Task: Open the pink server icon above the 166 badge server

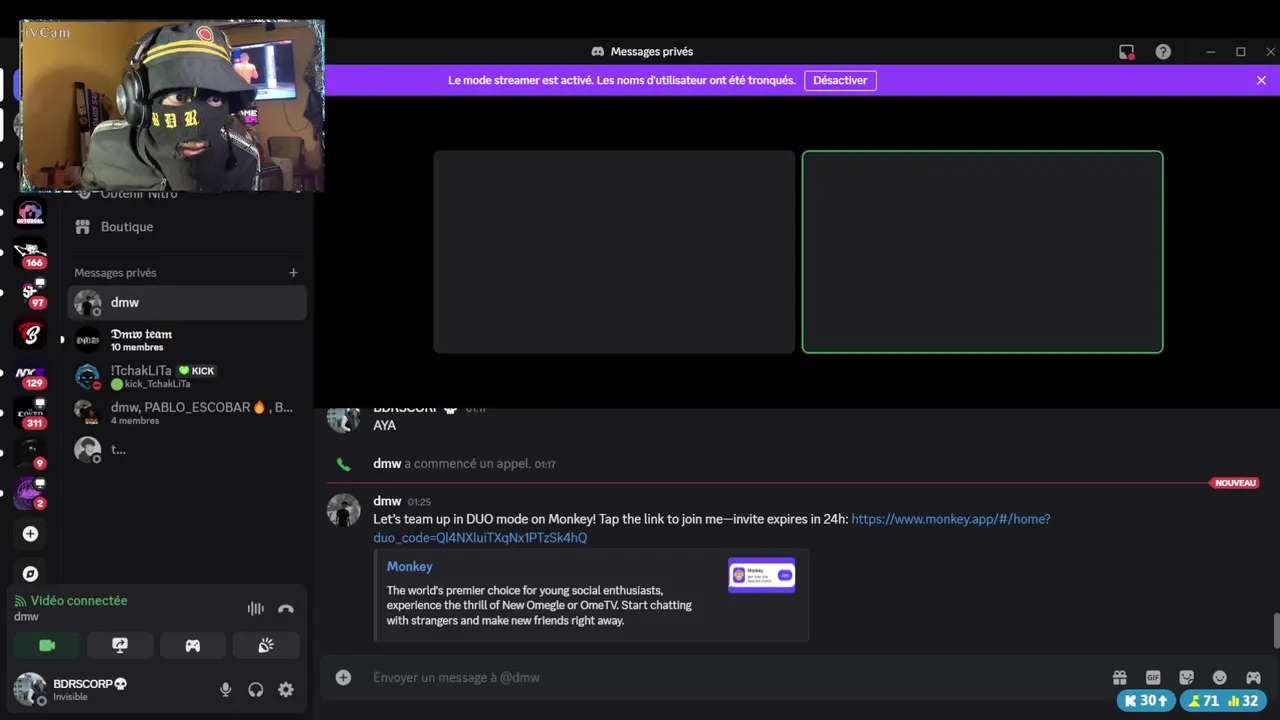Action: click(30, 213)
